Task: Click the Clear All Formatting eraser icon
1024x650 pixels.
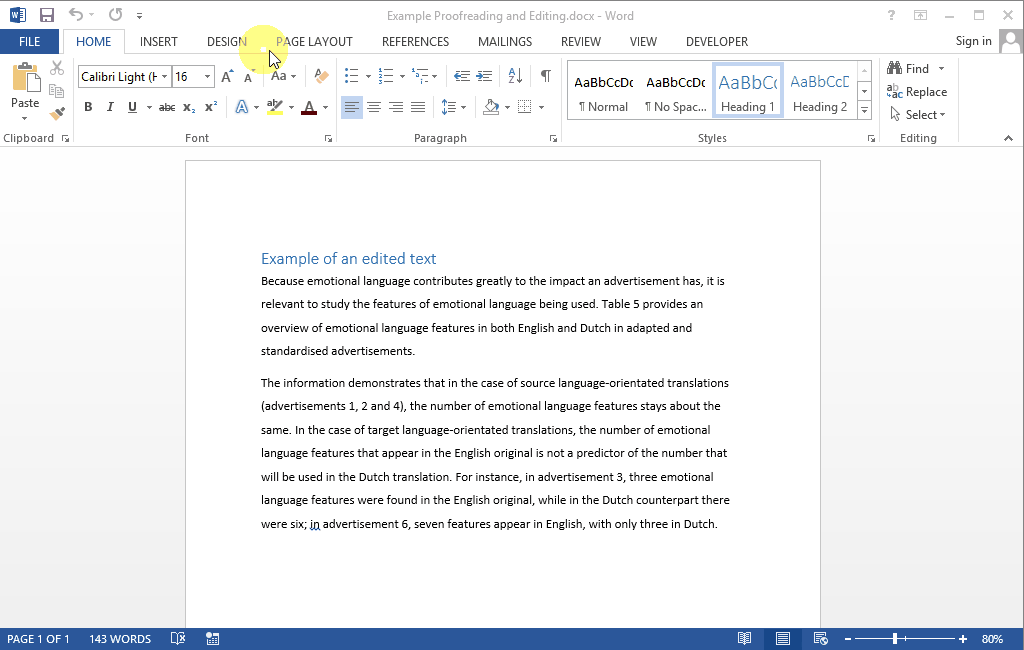Action: [x=321, y=76]
